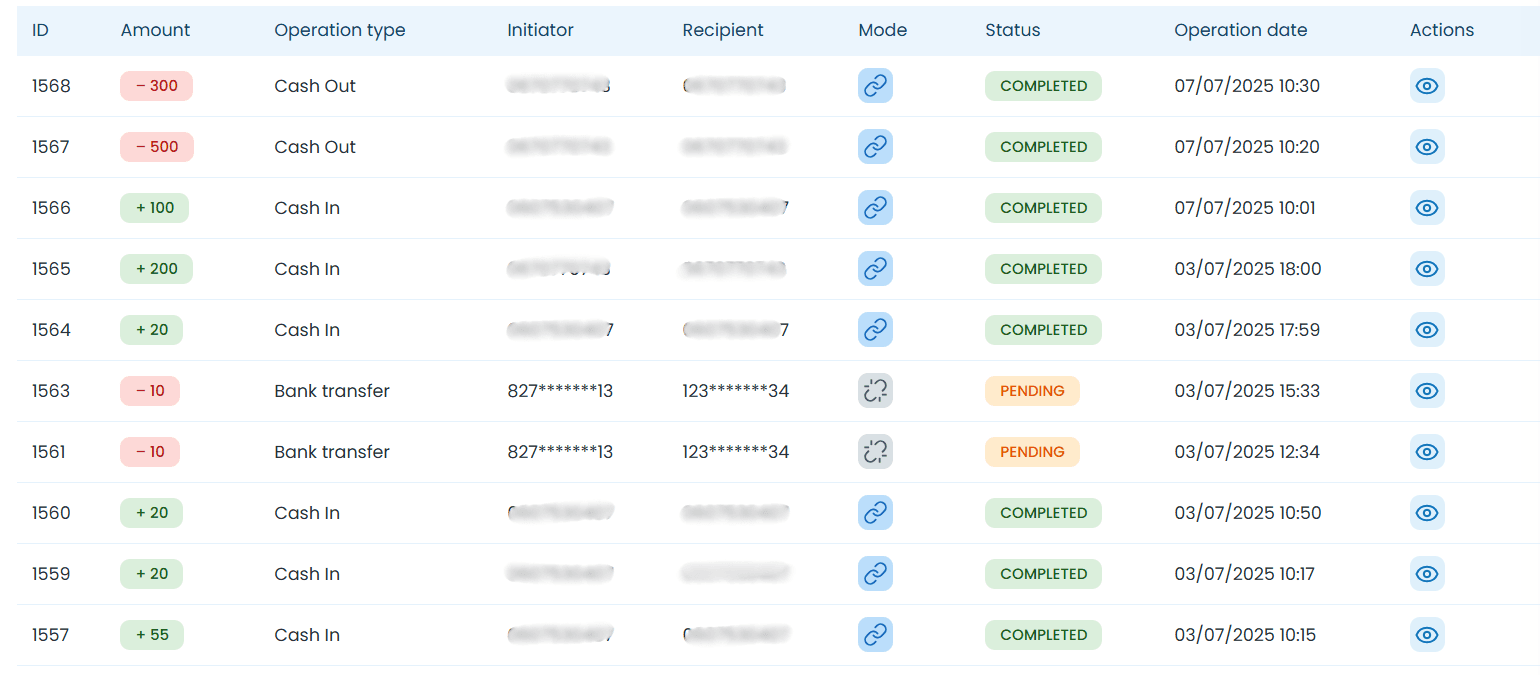Click COMPLETED status badge for transaction 1564

tap(1043, 330)
